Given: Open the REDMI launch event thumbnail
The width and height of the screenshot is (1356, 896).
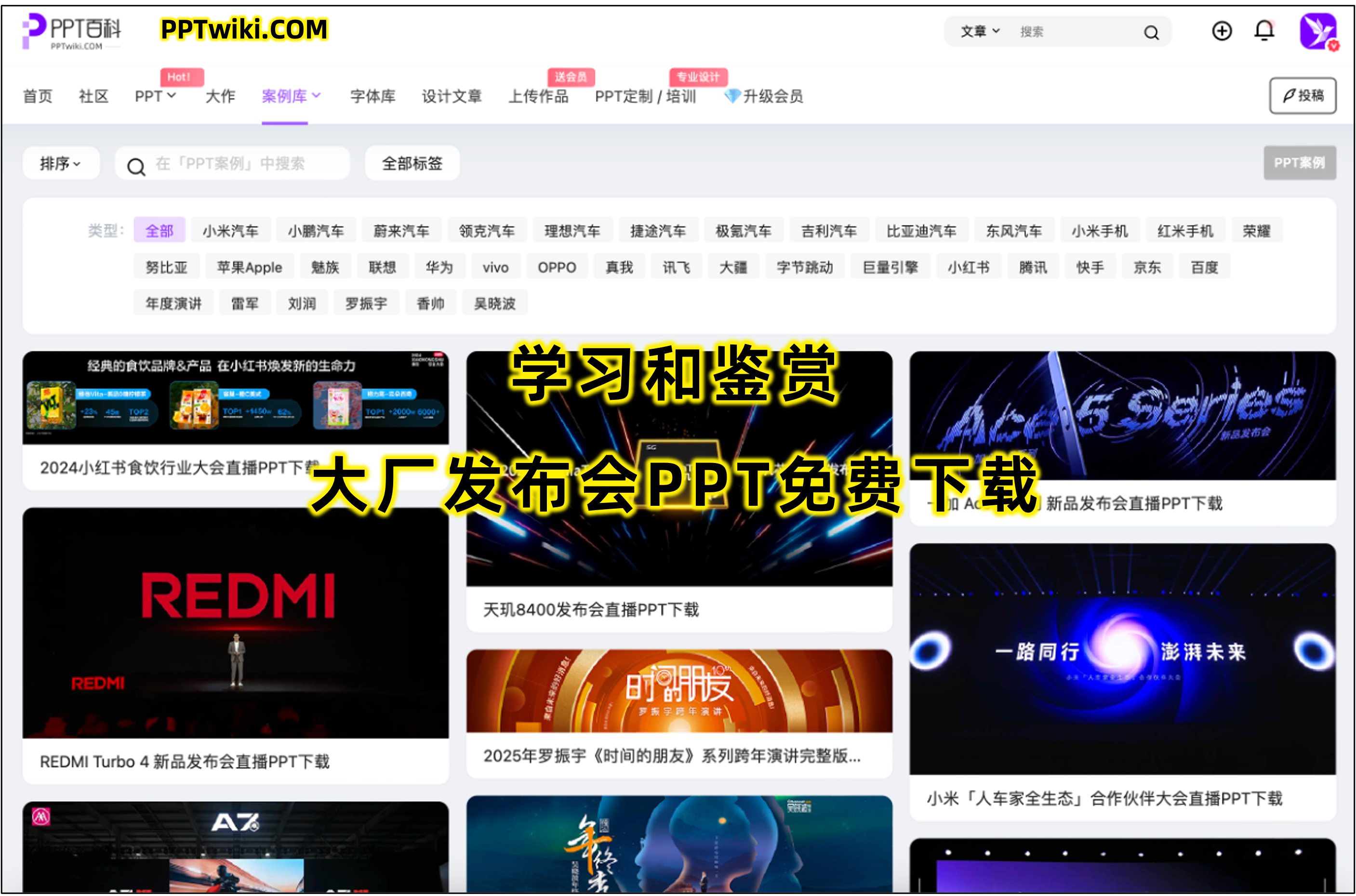Looking at the screenshot, I should [x=236, y=623].
